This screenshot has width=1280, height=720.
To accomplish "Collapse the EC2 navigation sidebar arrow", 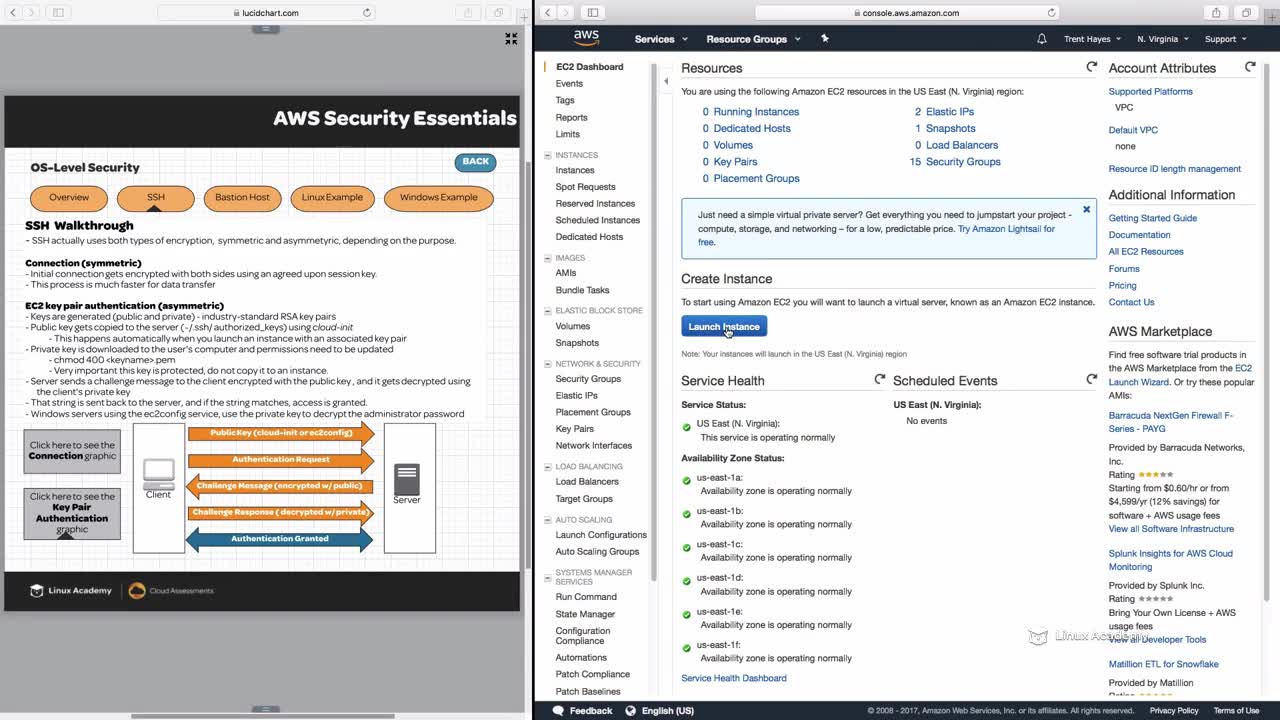I will (x=666, y=81).
